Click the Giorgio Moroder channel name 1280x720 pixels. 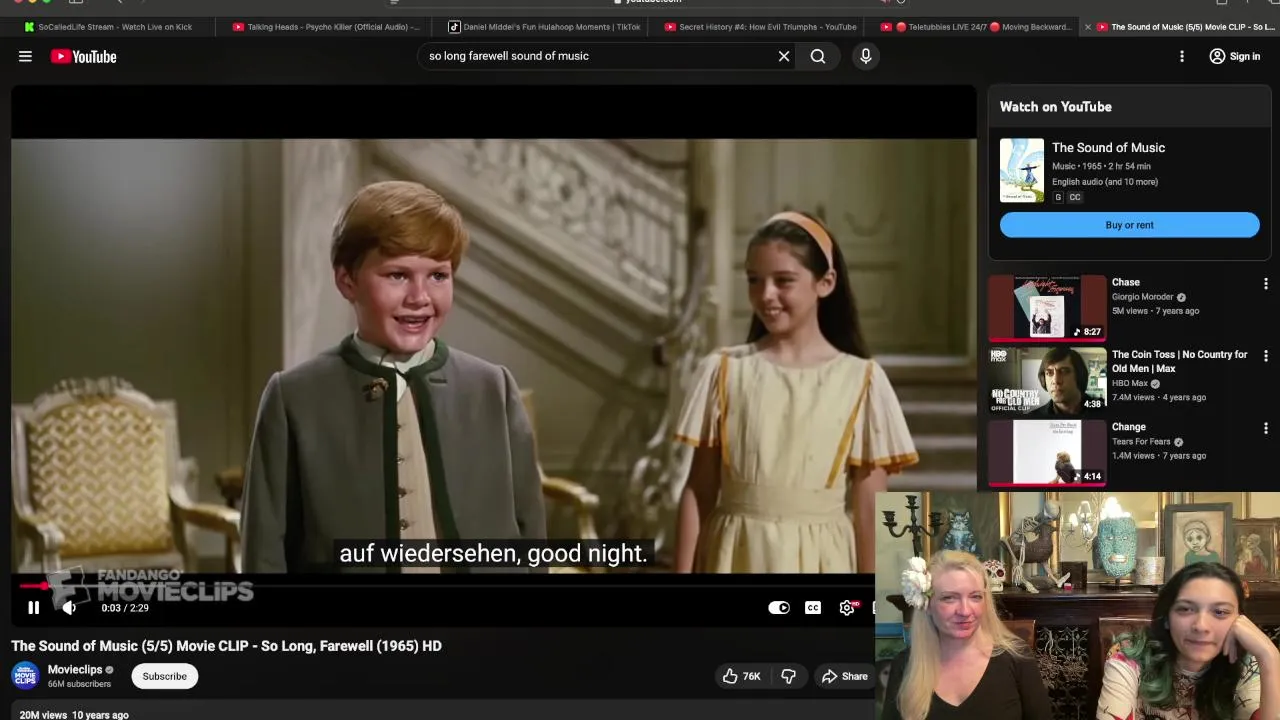1142,297
